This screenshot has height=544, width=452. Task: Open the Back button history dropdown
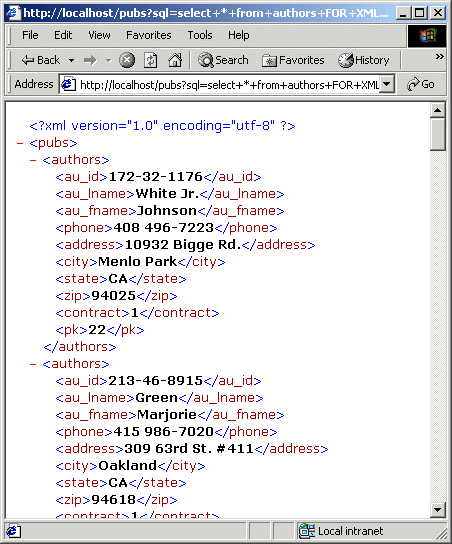pos(71,60)
